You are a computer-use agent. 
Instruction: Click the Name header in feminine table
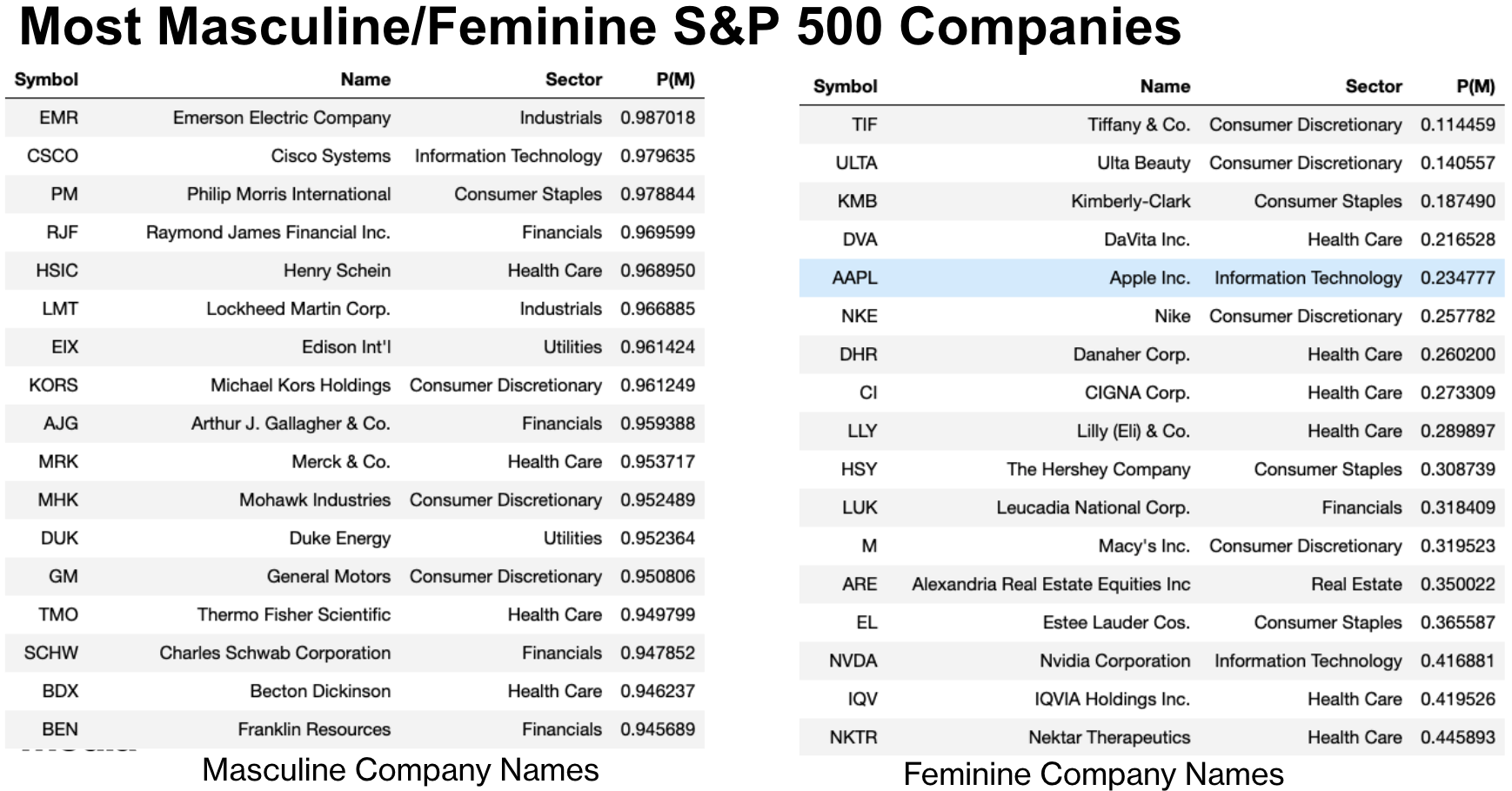pos(1165,87)
